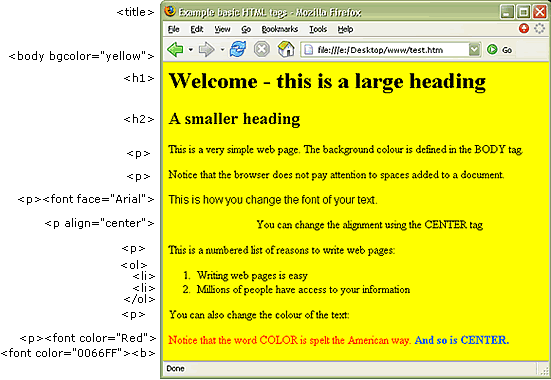Click the <h2> tag label
551x380 pixels.
[139, 119]
